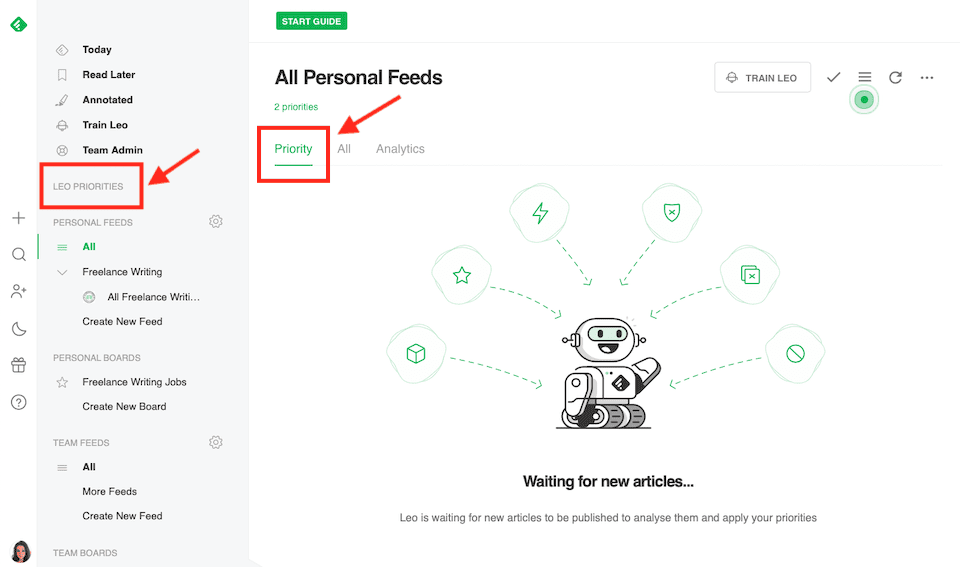Click the START GUIDE button
960x567 pixels.
pos(311,21)
